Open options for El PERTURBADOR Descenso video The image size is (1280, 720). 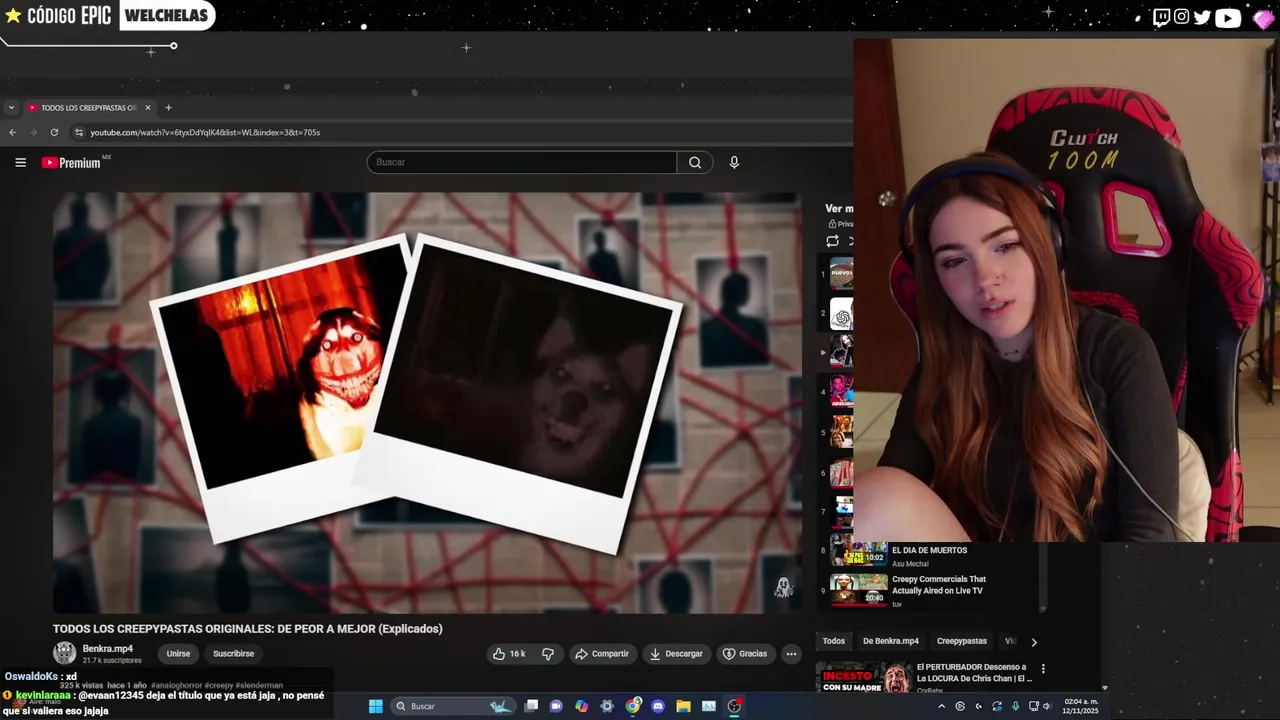(x=1043, y=669)
